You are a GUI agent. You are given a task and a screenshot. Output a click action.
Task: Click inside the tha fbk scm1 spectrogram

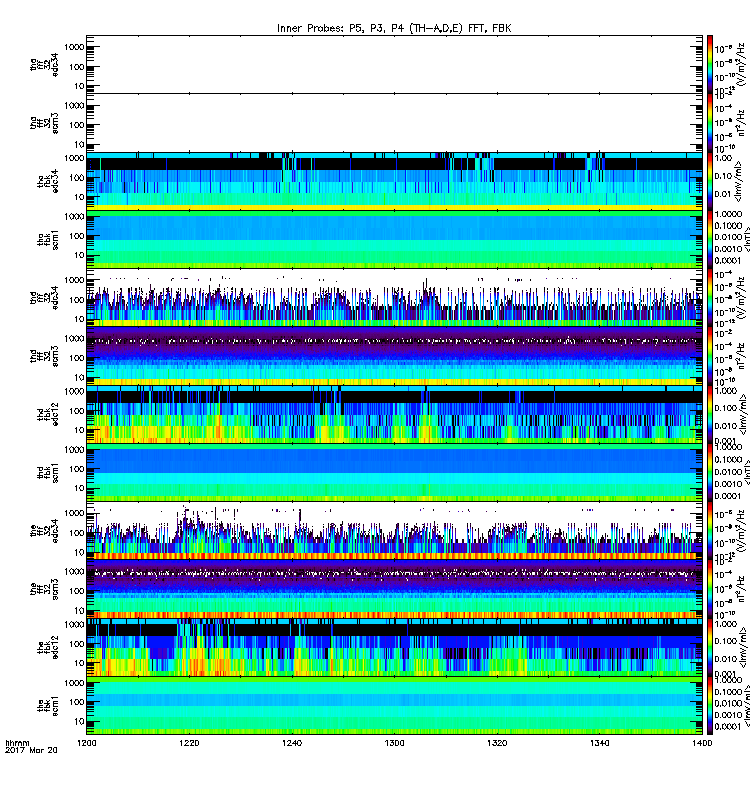point(394,239)
